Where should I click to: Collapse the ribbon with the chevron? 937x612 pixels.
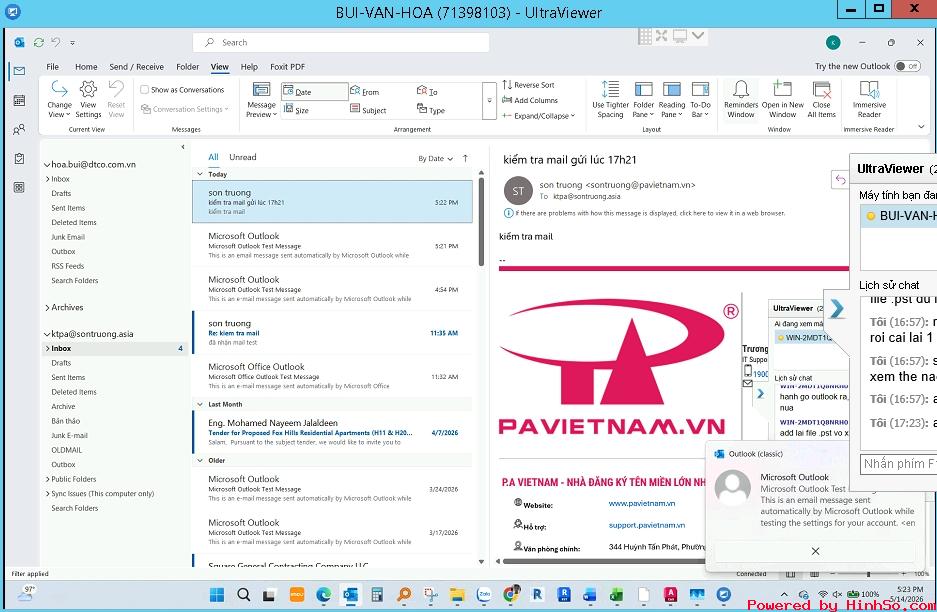[x=921, y=126]
